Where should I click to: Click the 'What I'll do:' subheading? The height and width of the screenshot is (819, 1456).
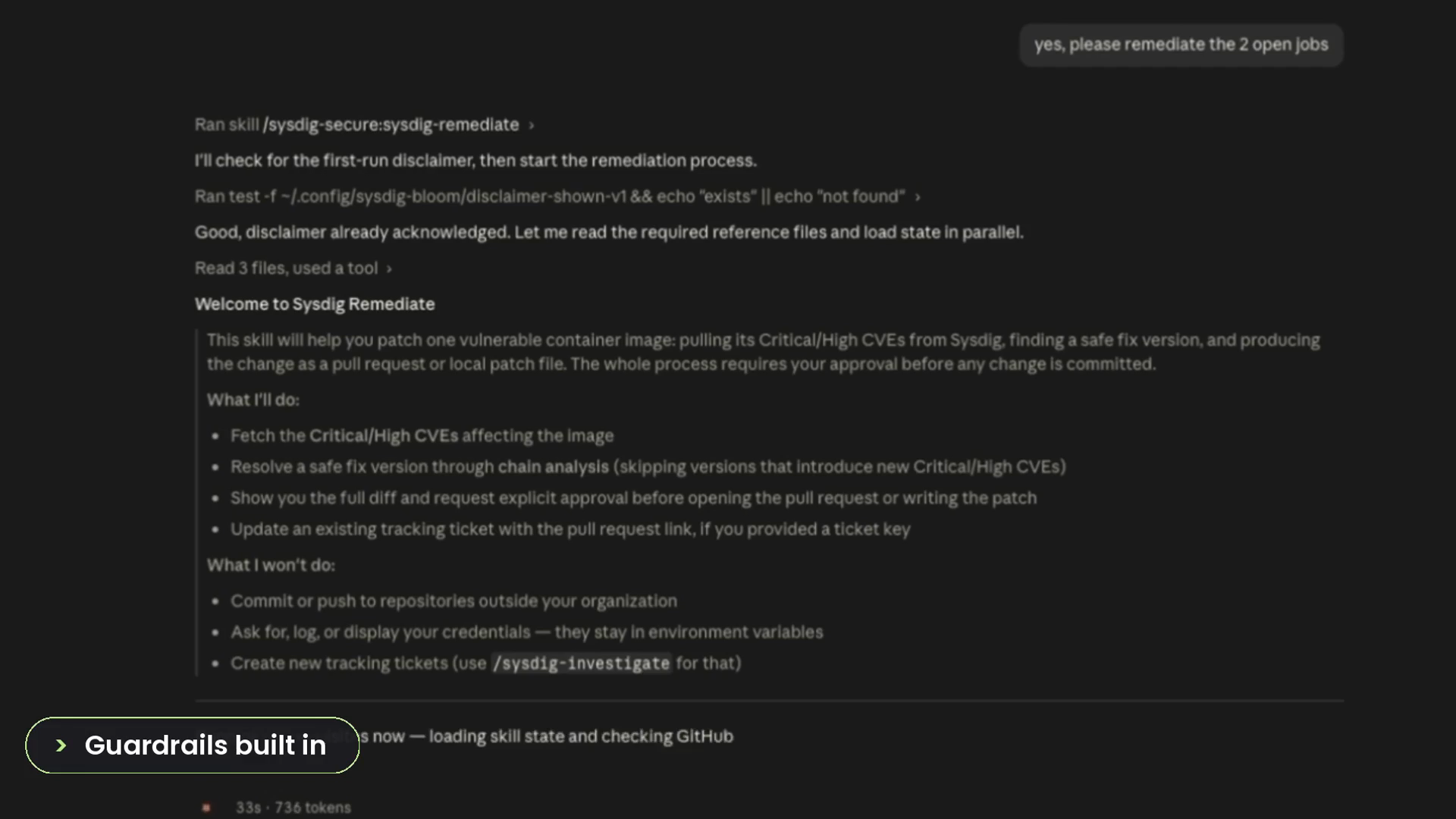[253, 400]
